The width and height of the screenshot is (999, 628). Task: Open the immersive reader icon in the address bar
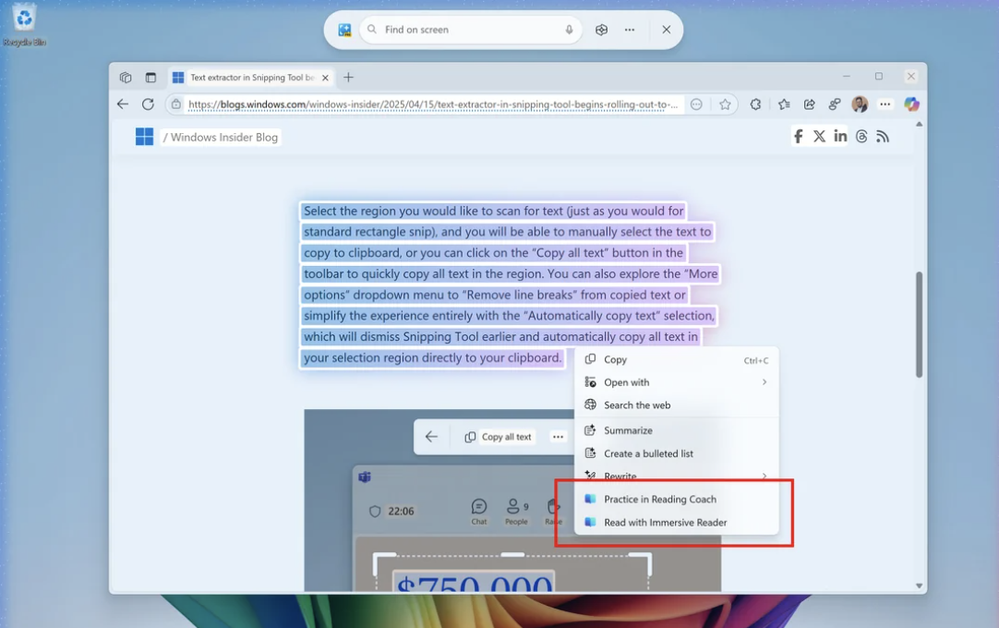click(696, 104)
